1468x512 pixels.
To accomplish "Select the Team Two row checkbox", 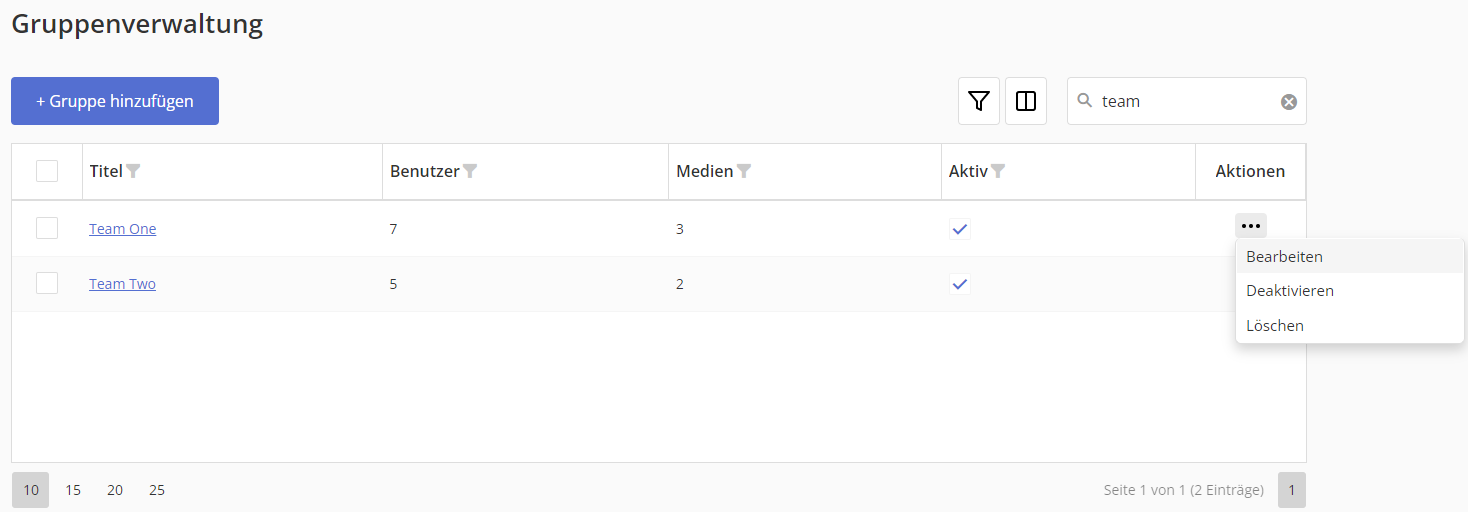I will [47, 284].
